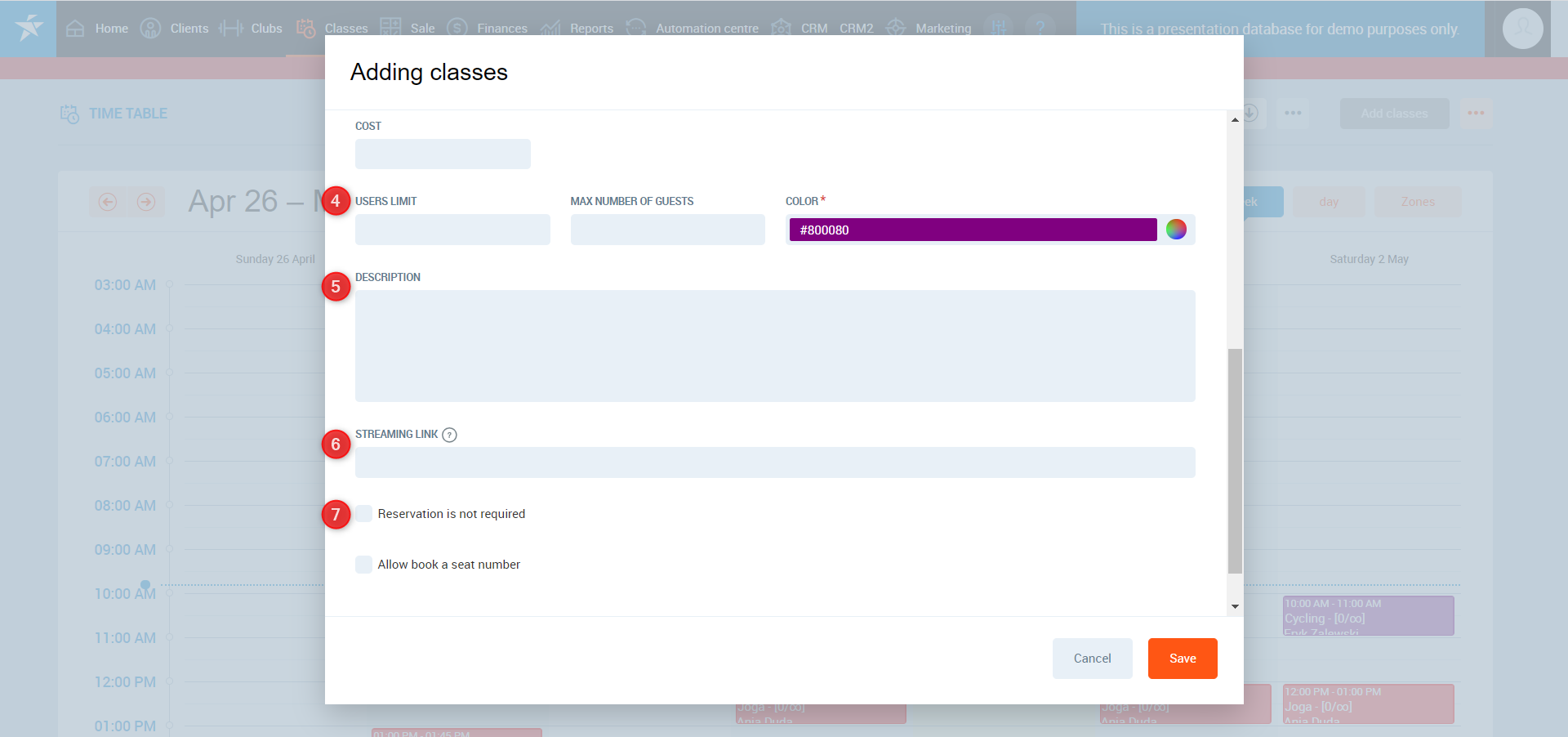Click the Cancel button
1568x737 pixels.
[x=1092, y=659]
